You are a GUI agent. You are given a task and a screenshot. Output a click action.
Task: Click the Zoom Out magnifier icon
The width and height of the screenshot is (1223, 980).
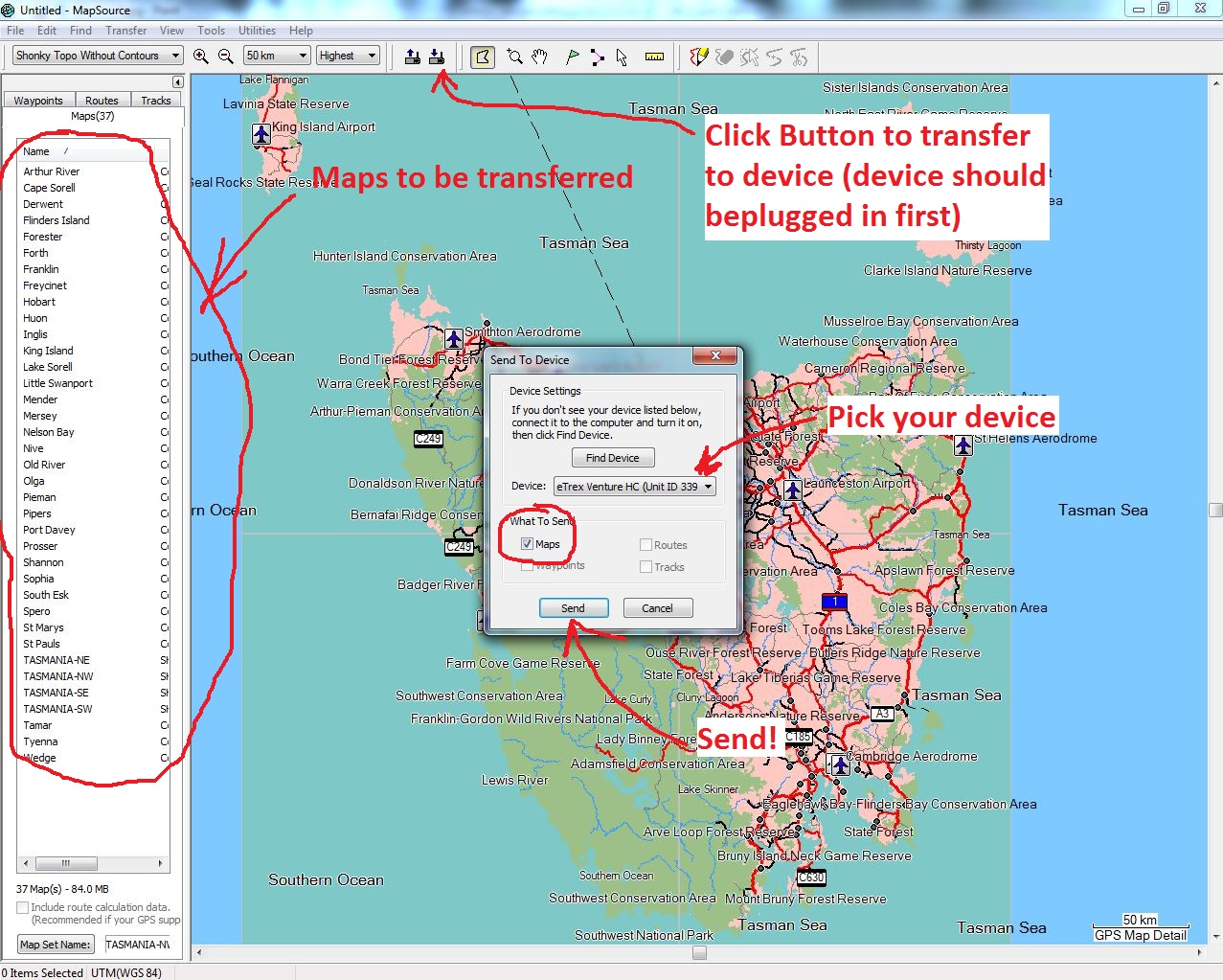click(x=226, y=57)
